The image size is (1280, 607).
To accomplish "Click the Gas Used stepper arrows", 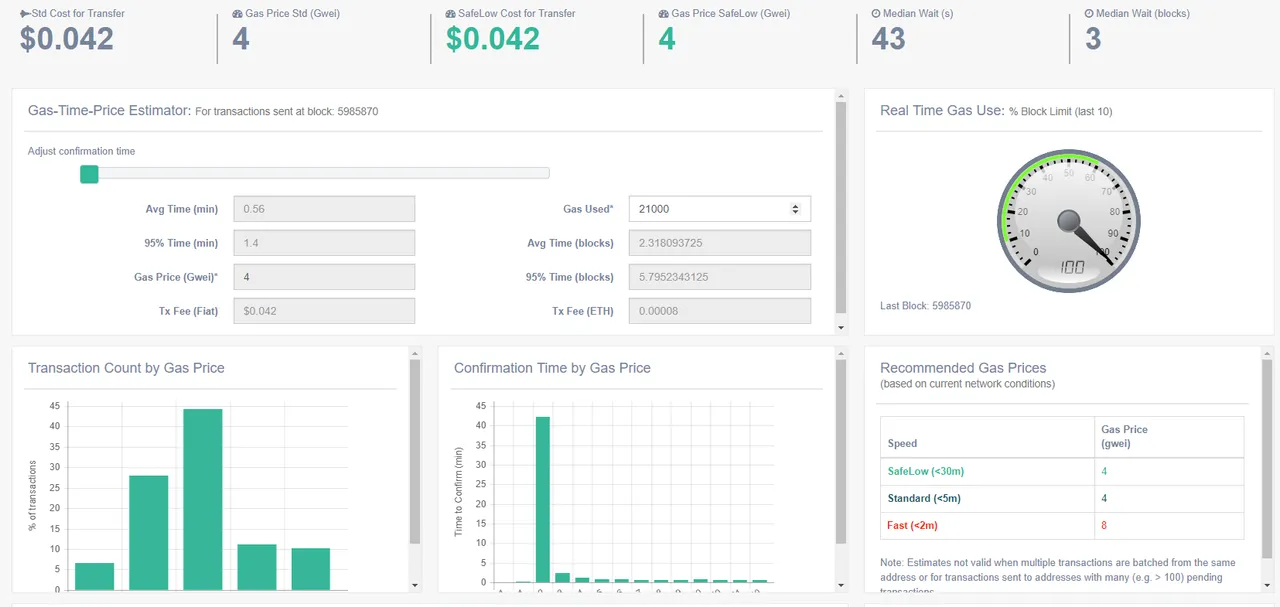I will tap(795, 209).
